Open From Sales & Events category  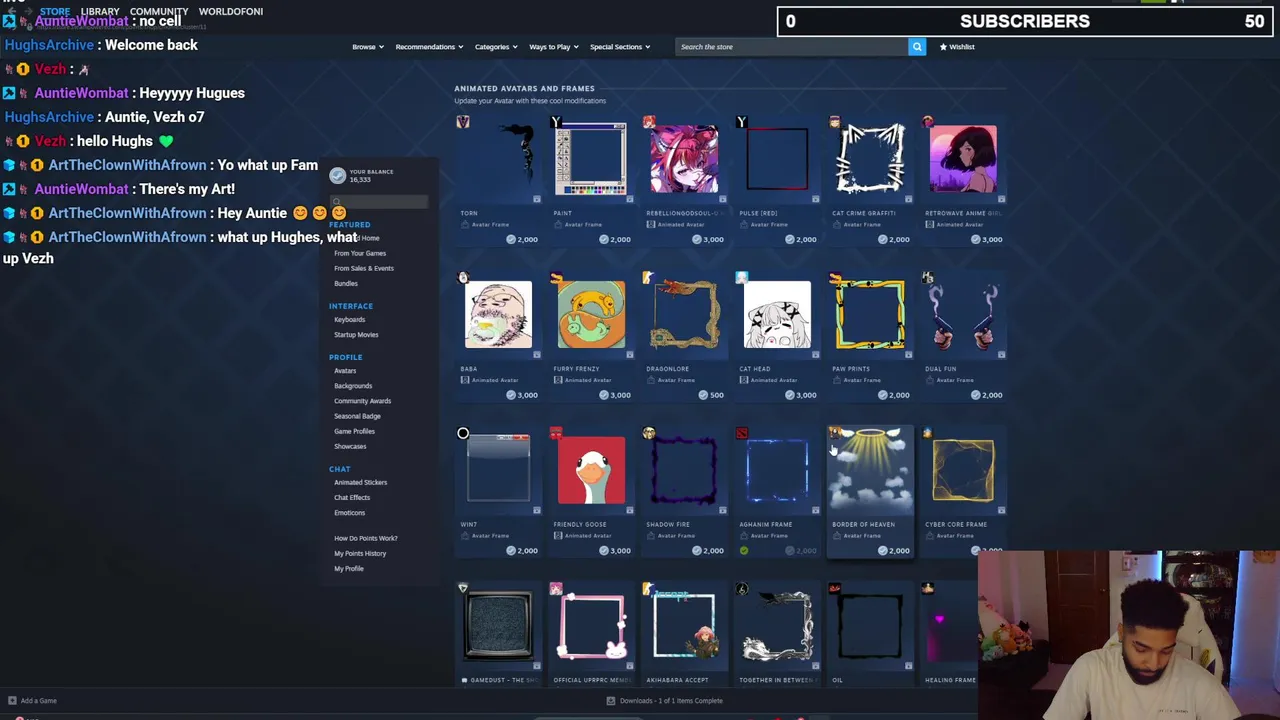(x=364, y=268)
